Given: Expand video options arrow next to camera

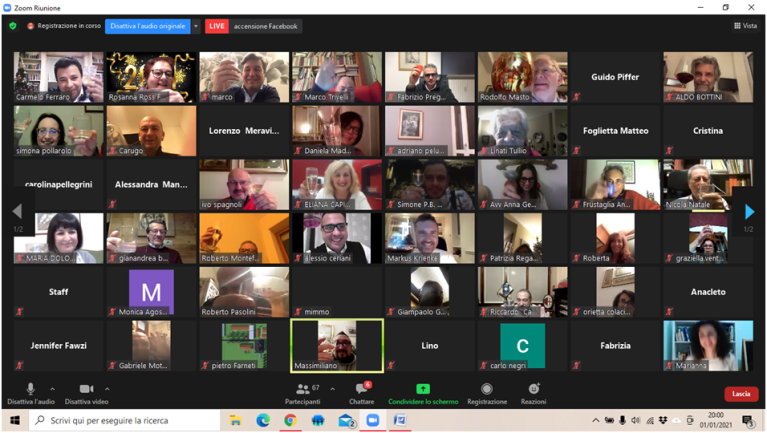Looking at the screenshot, I should pos(108,389).
